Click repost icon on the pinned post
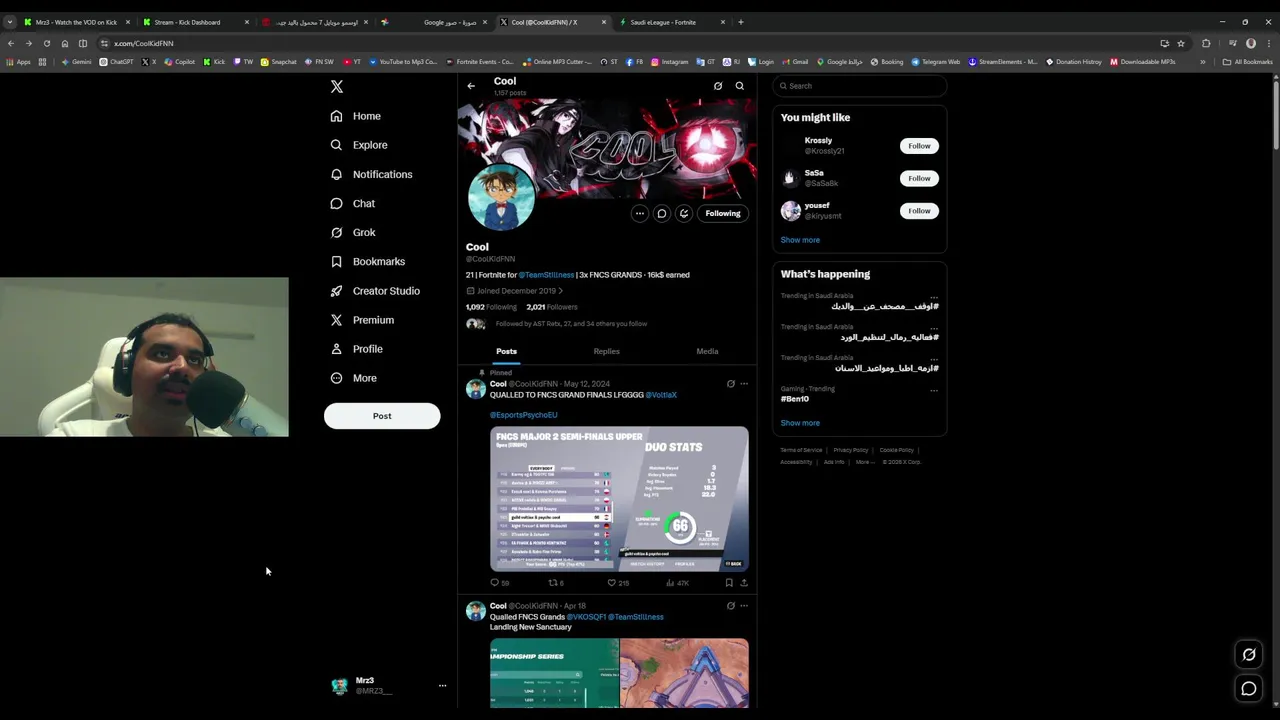This screenshot has height=720, width=1280. [x=553, y=582]
